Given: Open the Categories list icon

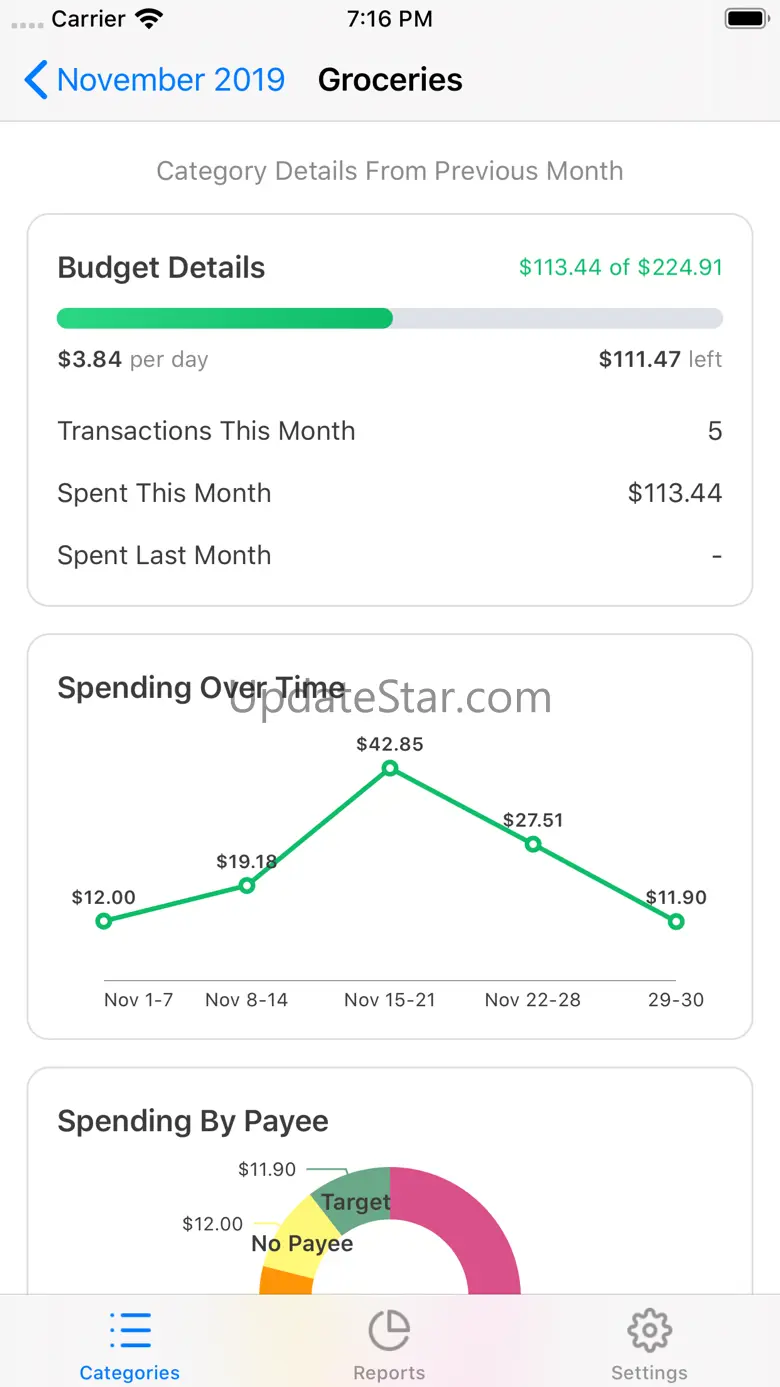Looking at the screenshot, I should (x=130, y=1331).
